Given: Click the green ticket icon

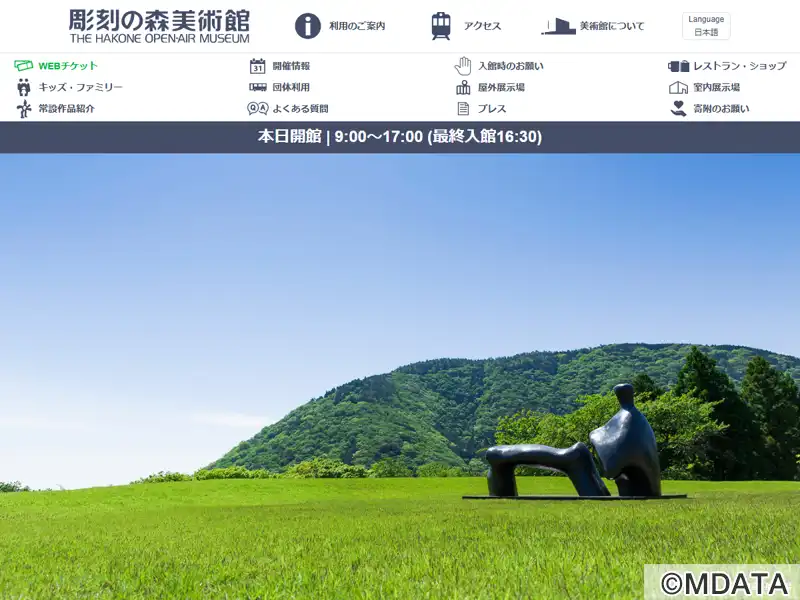Looking at the screenshot, I should click(23, 66).
